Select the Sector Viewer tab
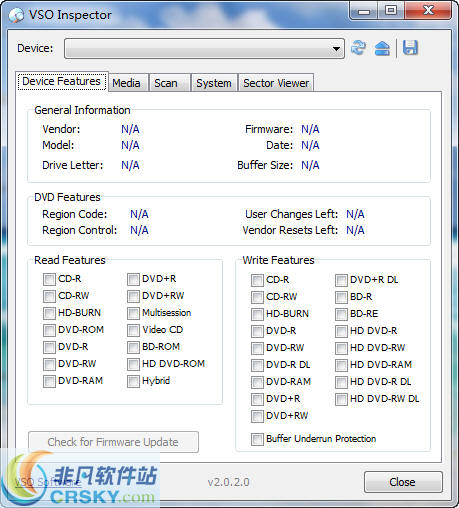The image size is (459, 508). 276,83
